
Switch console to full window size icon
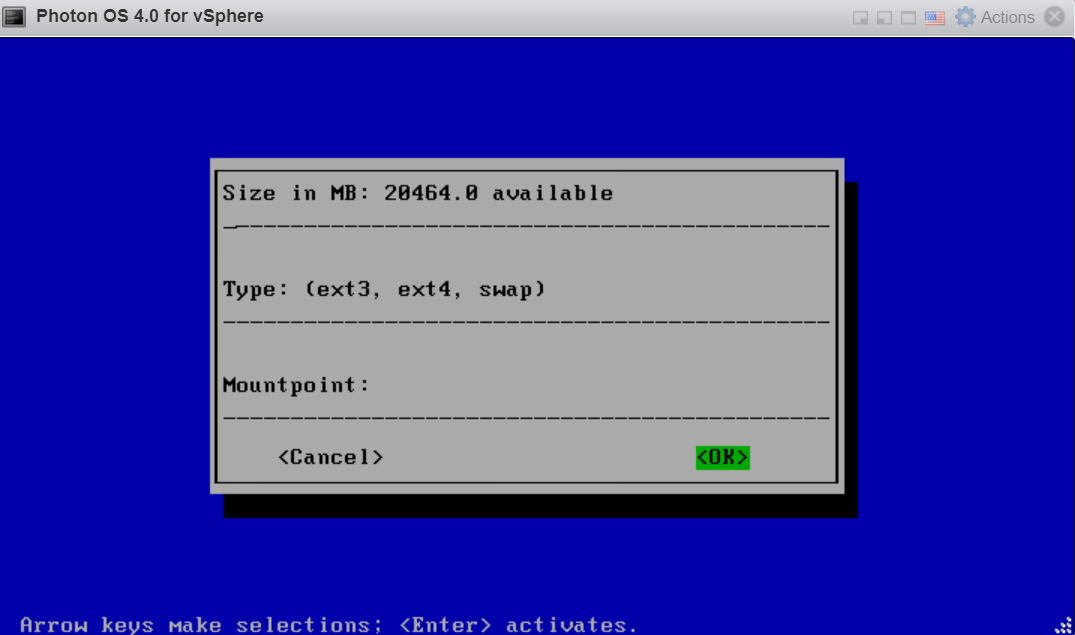[x=908, y=18]
